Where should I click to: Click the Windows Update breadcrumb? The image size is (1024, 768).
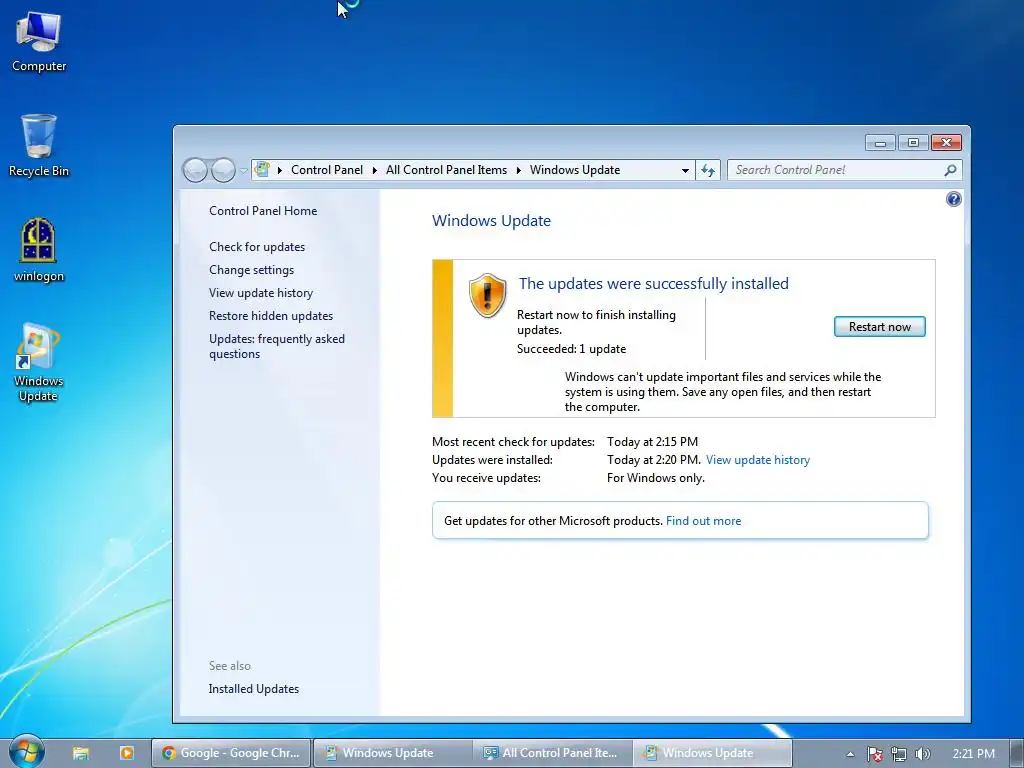pos(575,170)
